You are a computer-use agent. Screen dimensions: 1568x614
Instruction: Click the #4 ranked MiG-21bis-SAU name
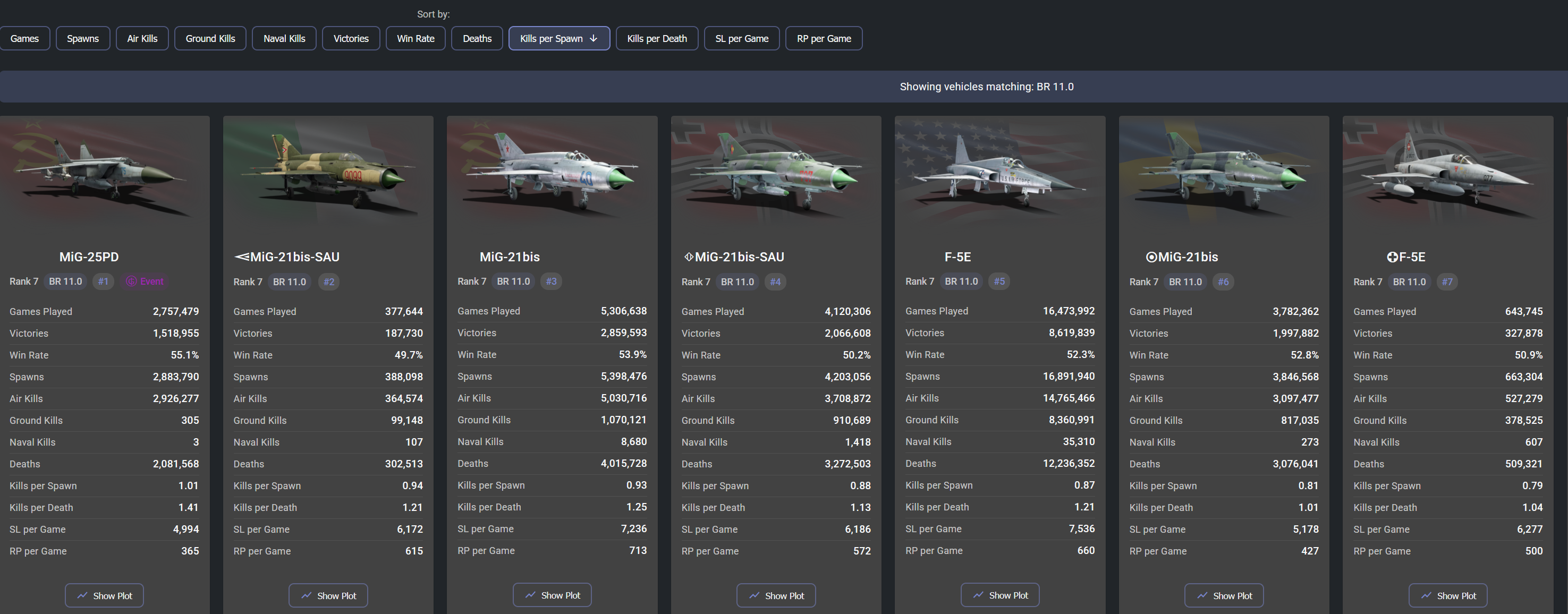(x=735, y=257)
